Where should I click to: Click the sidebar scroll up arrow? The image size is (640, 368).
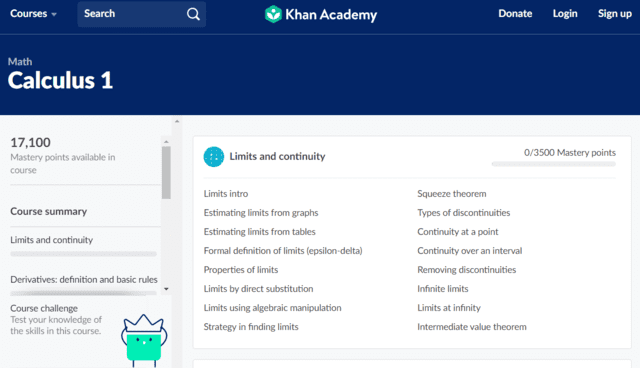coord(166,142)
